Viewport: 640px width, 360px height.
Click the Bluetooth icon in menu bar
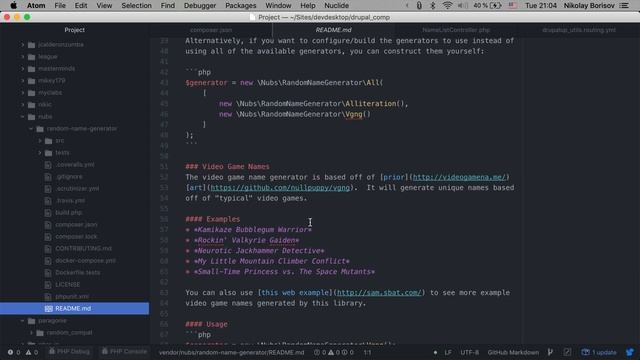pos(433,5)
